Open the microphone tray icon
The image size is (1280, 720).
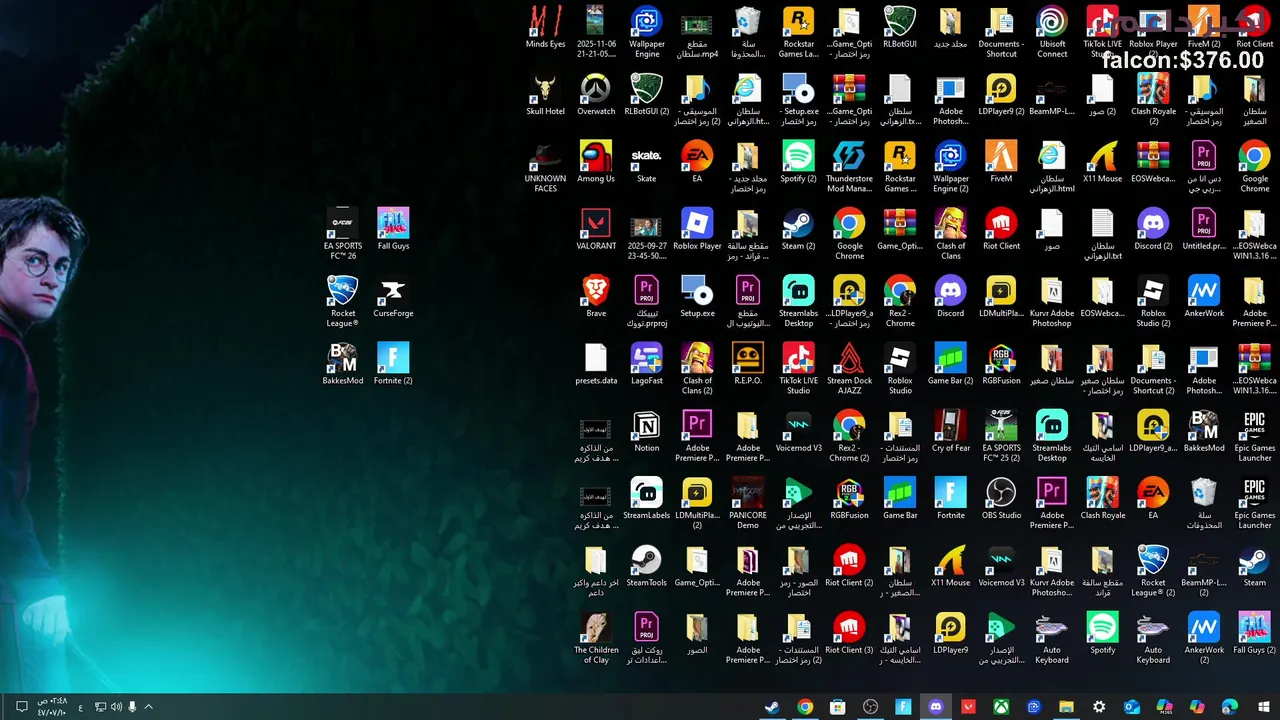pos(132,707)
